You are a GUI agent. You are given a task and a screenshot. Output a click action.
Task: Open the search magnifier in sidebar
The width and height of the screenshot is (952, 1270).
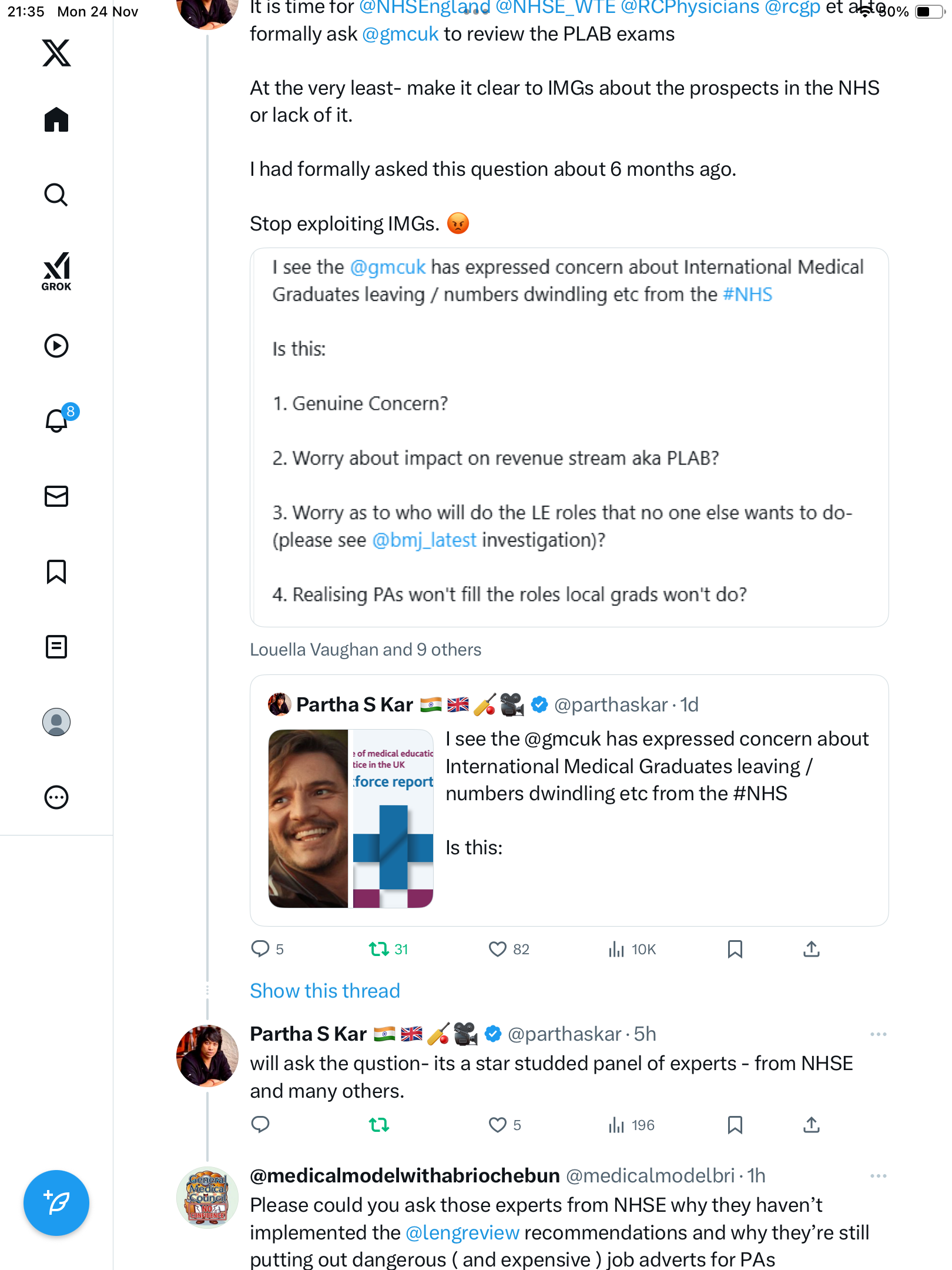pos(56,195)
